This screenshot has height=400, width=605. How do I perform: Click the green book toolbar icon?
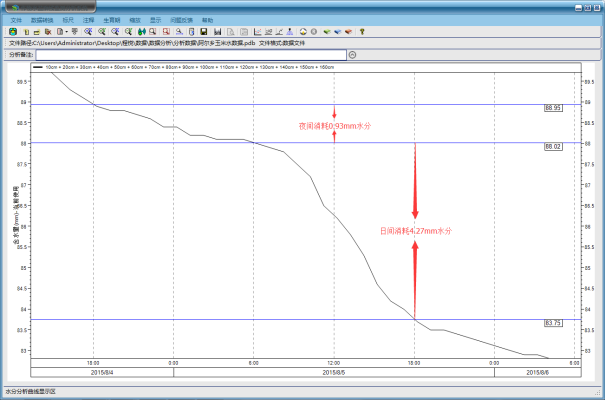click(x=327, y=32)
